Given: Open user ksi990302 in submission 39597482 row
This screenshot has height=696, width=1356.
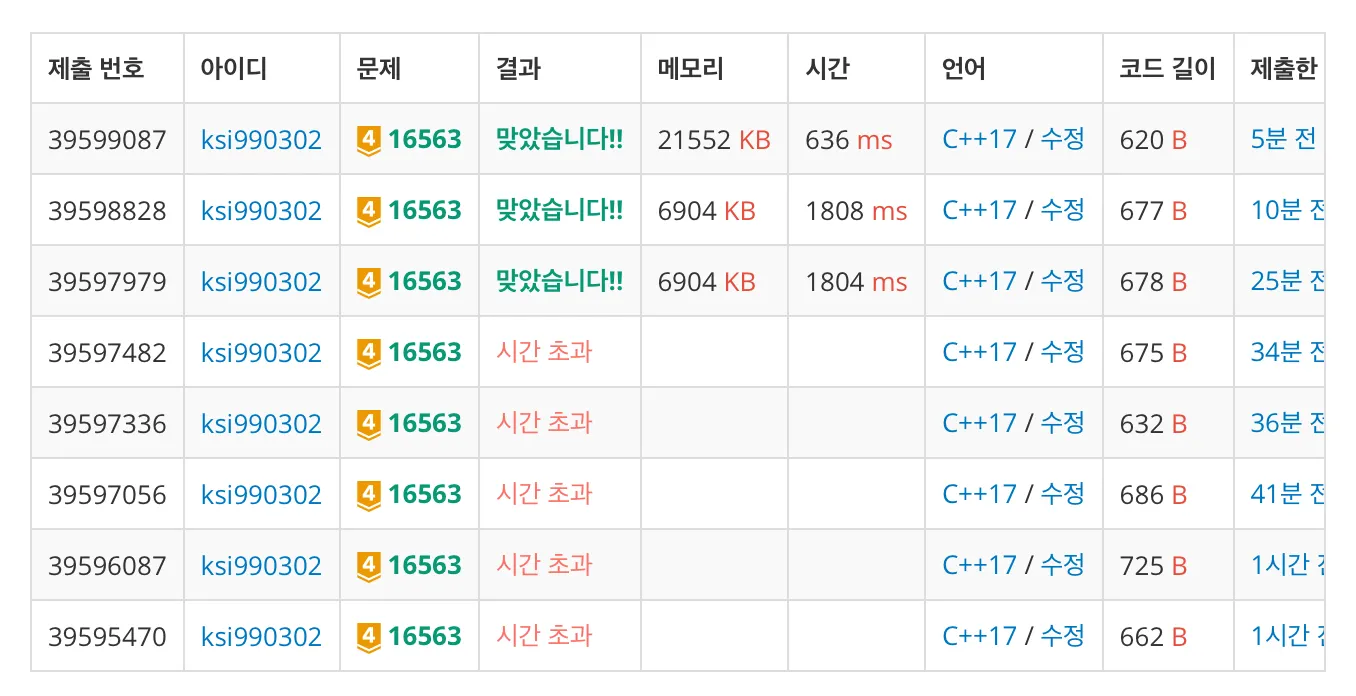Looking at the screenshot, I should click(x=261, y=353).
